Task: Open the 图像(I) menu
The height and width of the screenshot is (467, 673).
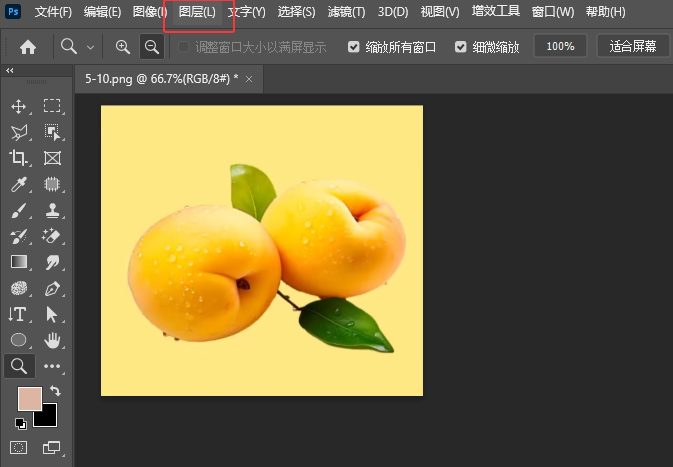Action: point(150,12)
